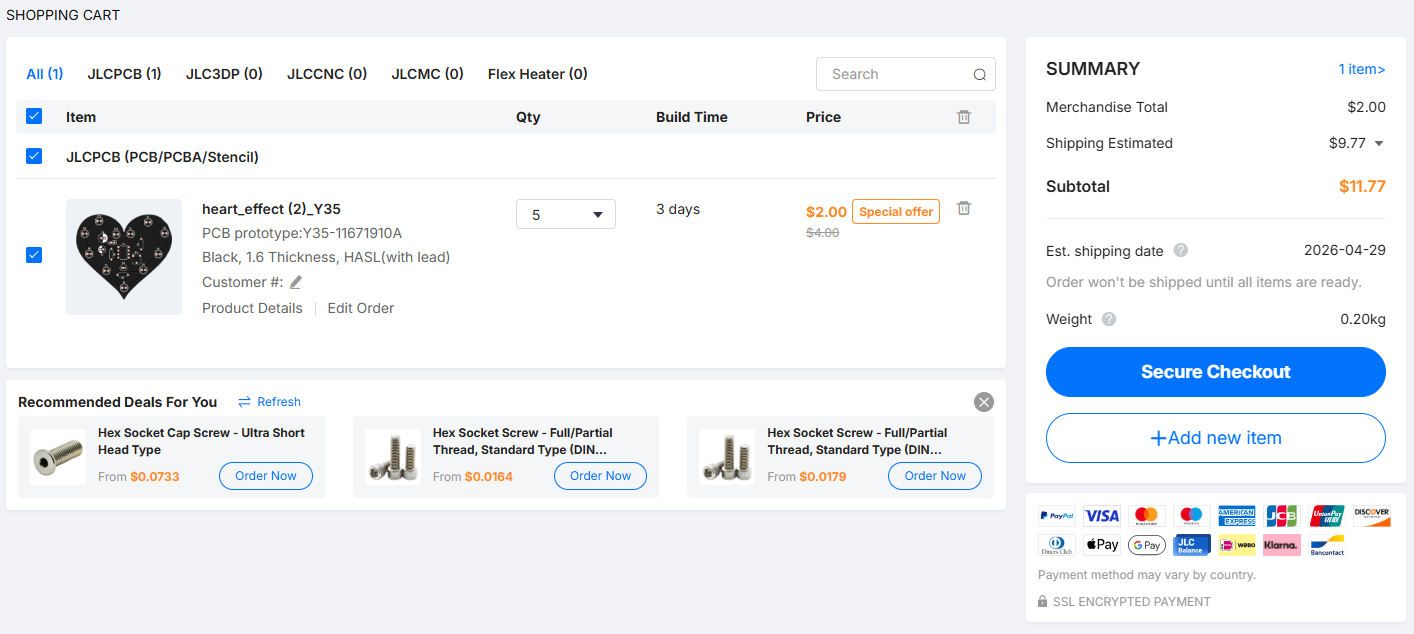Image resolution: width=1414 pixels, height=634 pixels.
Task: Click the Bancontact payment icon
Action: [x=1327, y=545]
